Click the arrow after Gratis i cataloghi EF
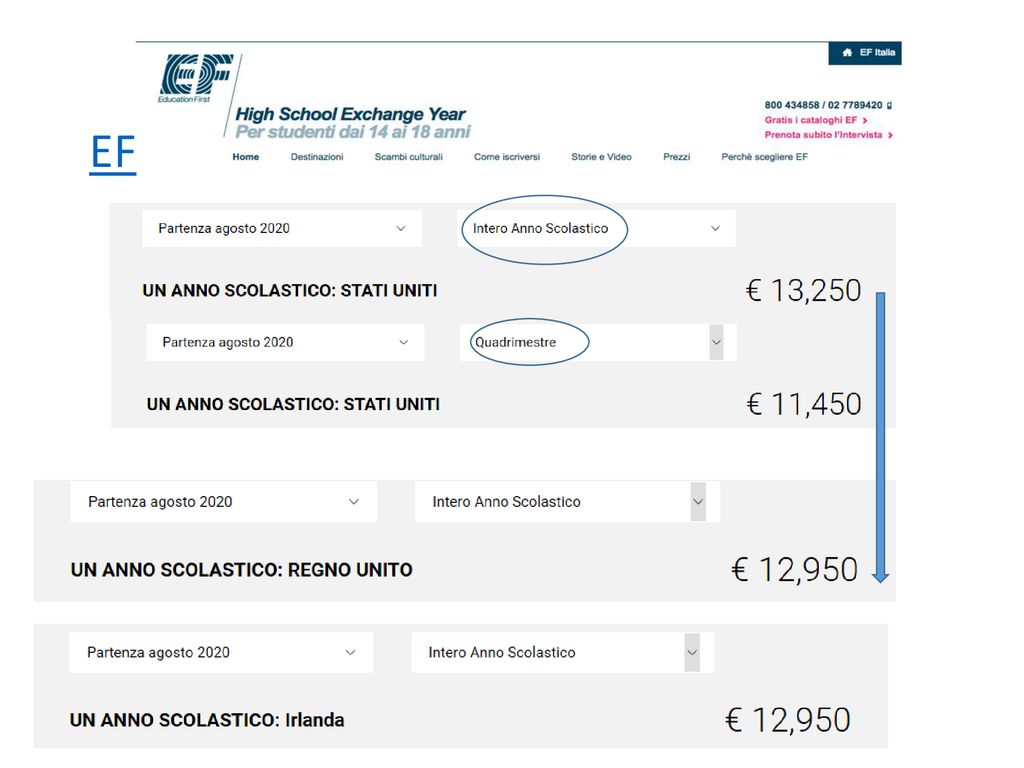1024x768 pixels. (865, 120)
